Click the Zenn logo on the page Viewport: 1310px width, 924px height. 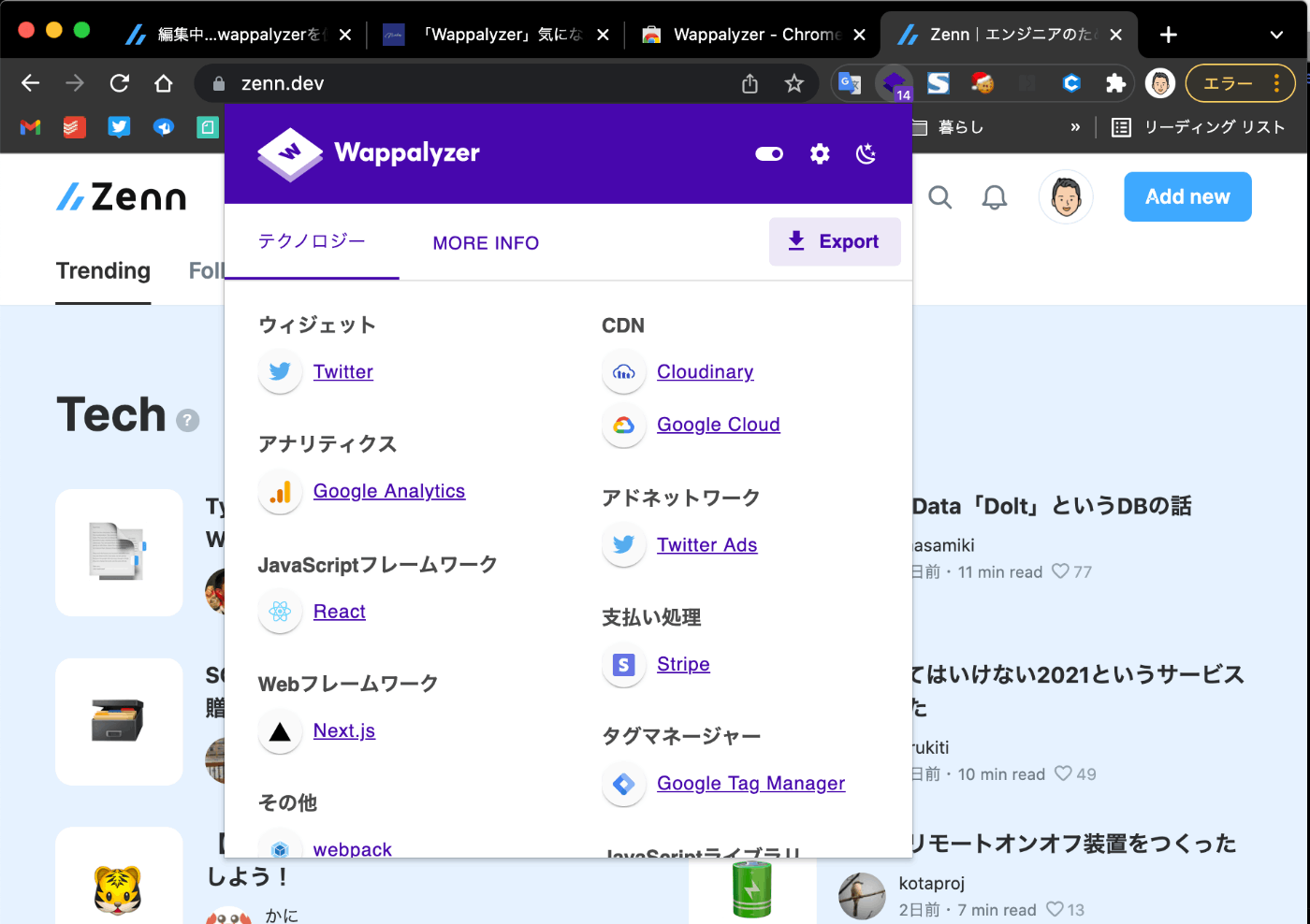point(122,196)
